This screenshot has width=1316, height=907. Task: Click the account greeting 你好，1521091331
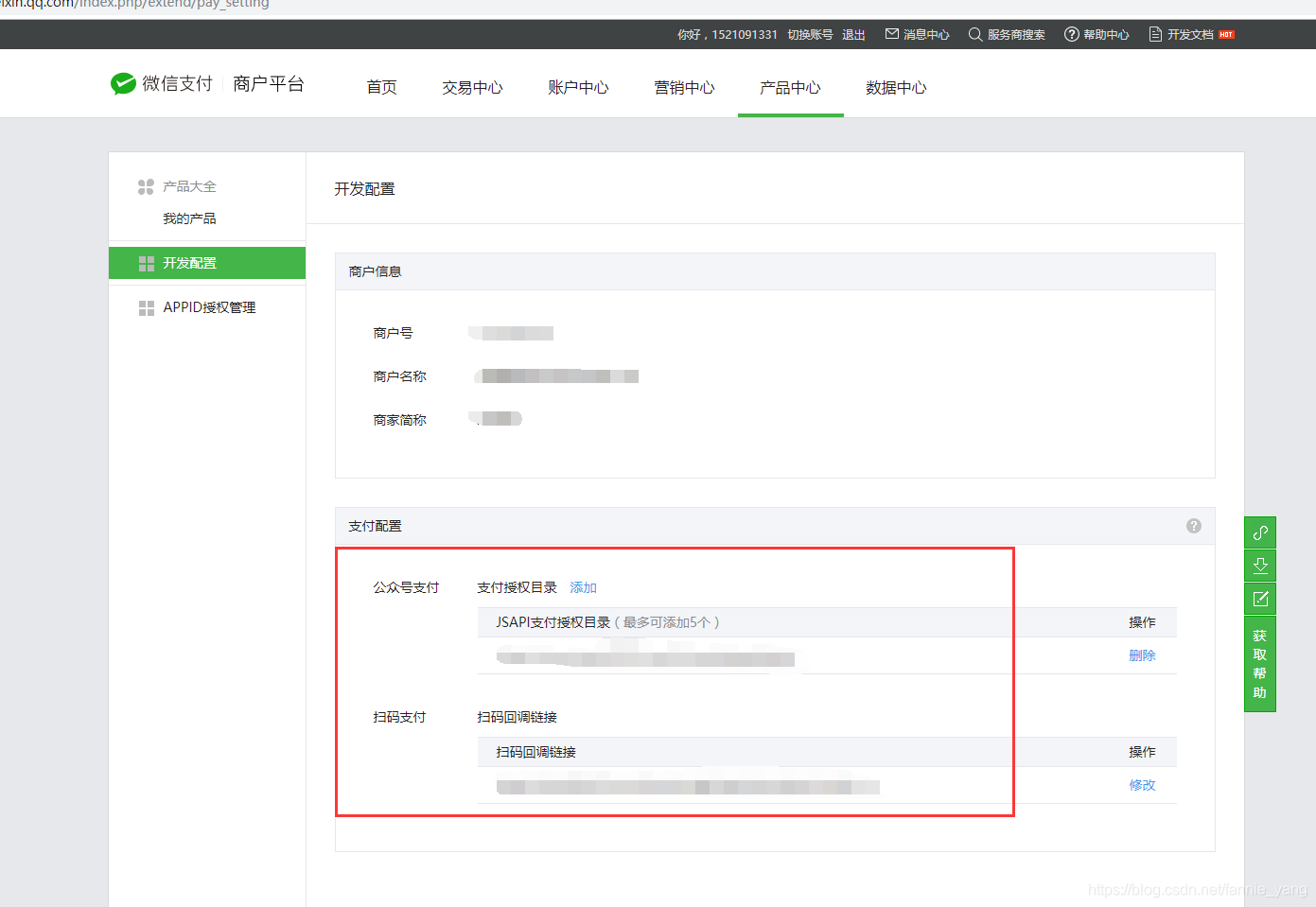pyautogui.click(x=728, y=35)
